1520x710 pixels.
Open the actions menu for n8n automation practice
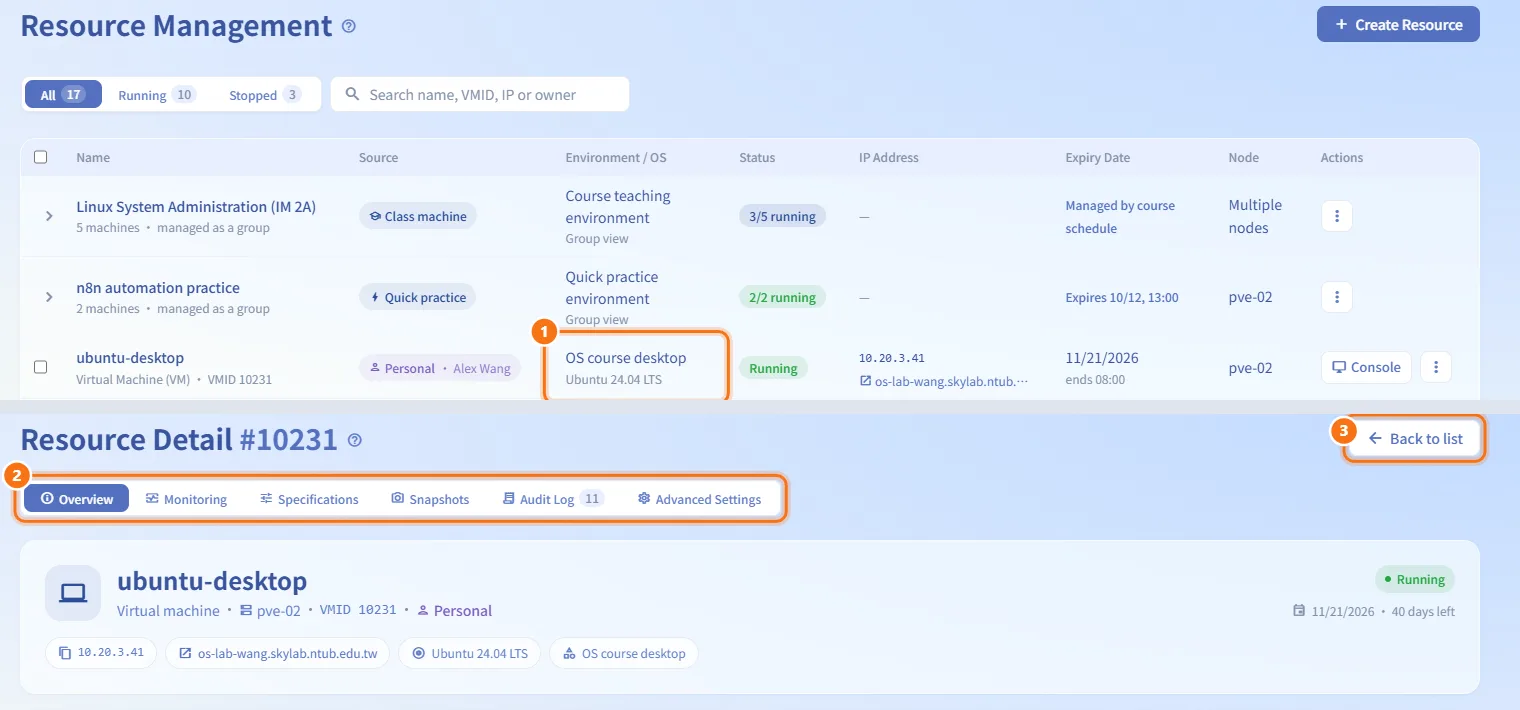point(1337,297)
